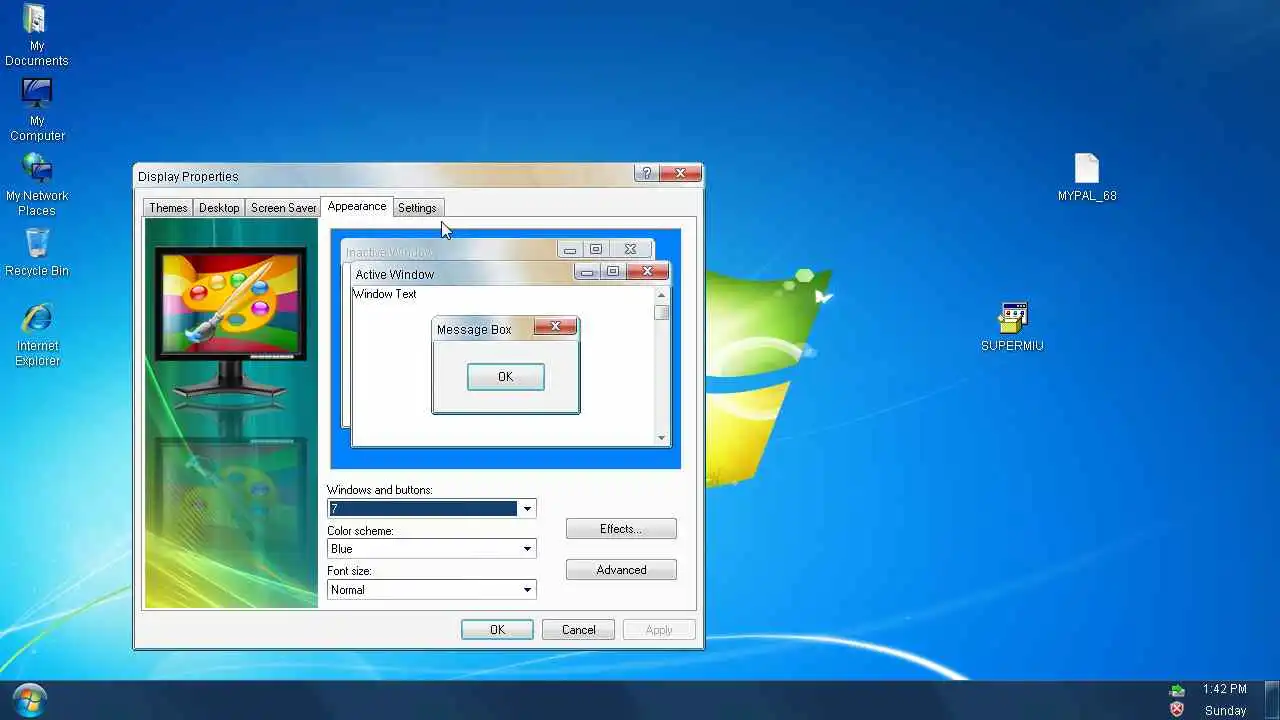Select the My Computer desktop icon
The height and width of the screenshot is (720, 1280).
(x=37, y=110)
